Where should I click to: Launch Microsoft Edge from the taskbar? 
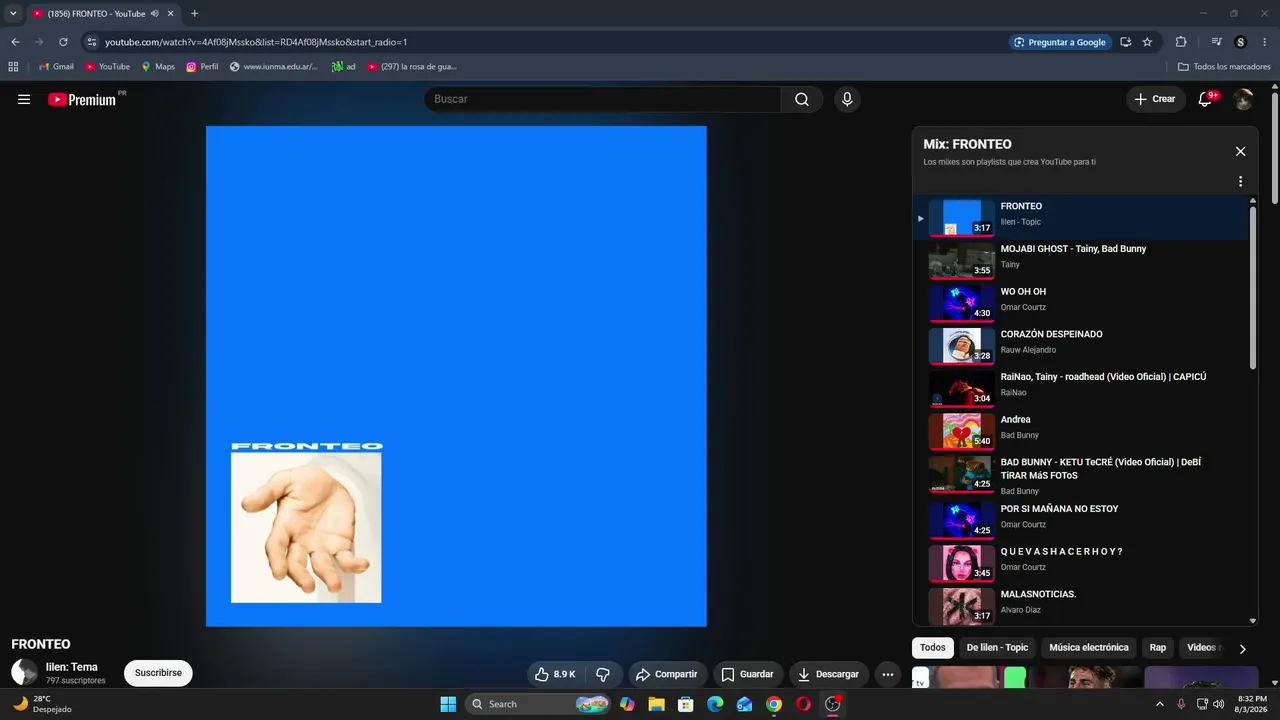715,704
